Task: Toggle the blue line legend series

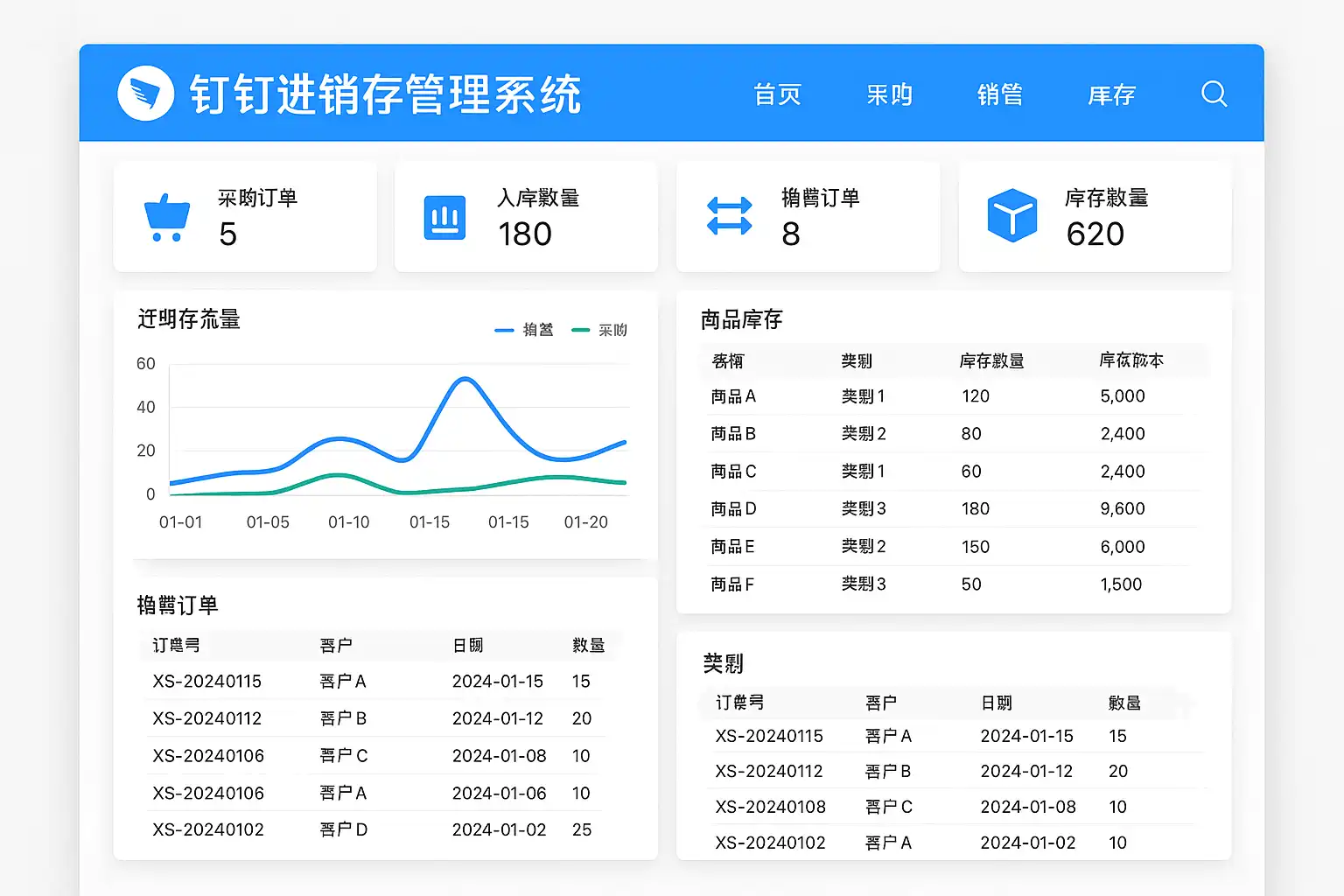Action: point(524,330)
